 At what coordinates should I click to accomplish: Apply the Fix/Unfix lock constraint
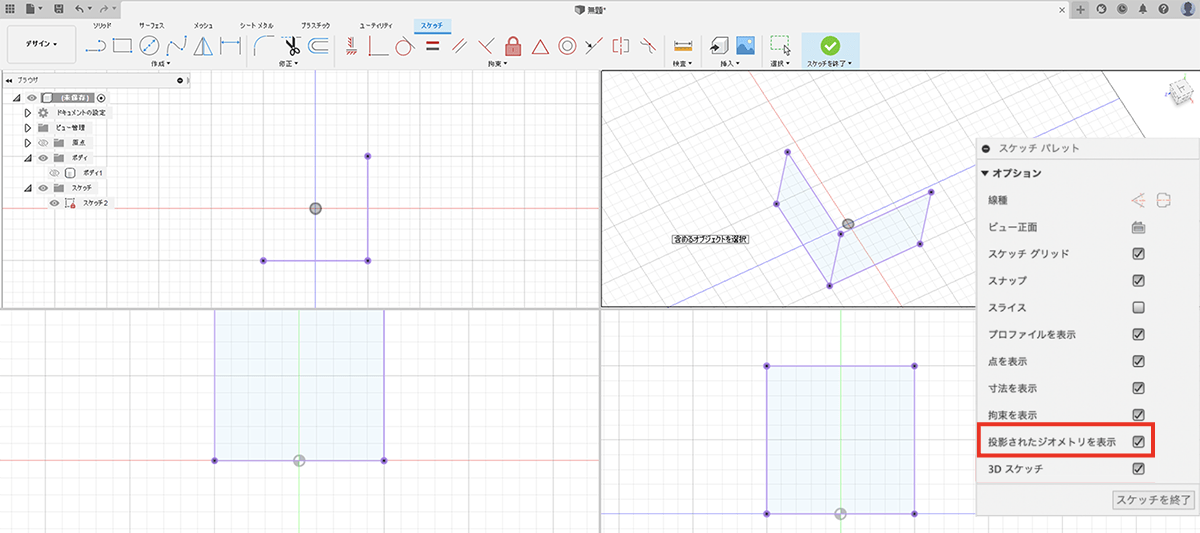point(513,45)
